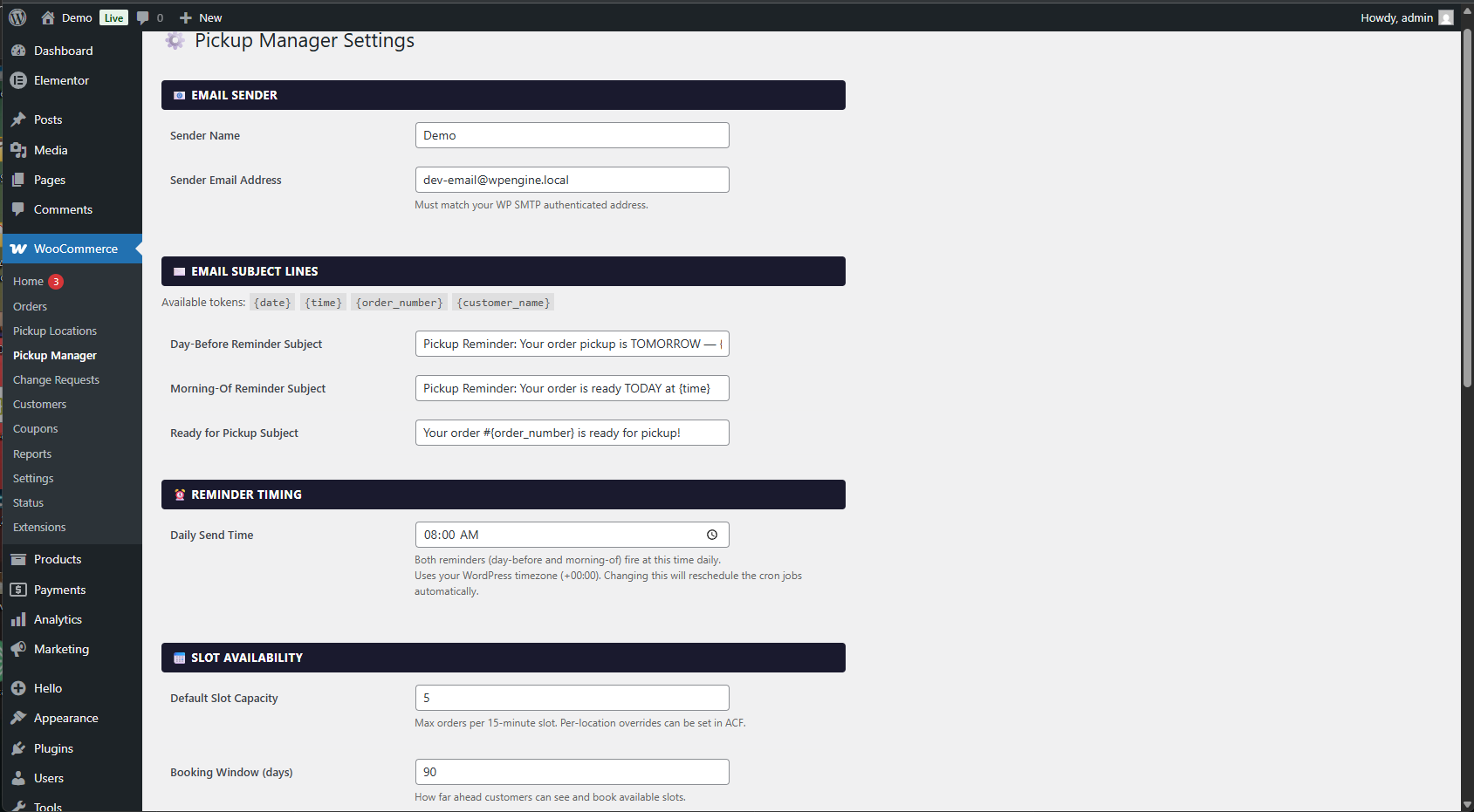Click the {time} token
This screenshot has height=812, width=1474.
324,303
